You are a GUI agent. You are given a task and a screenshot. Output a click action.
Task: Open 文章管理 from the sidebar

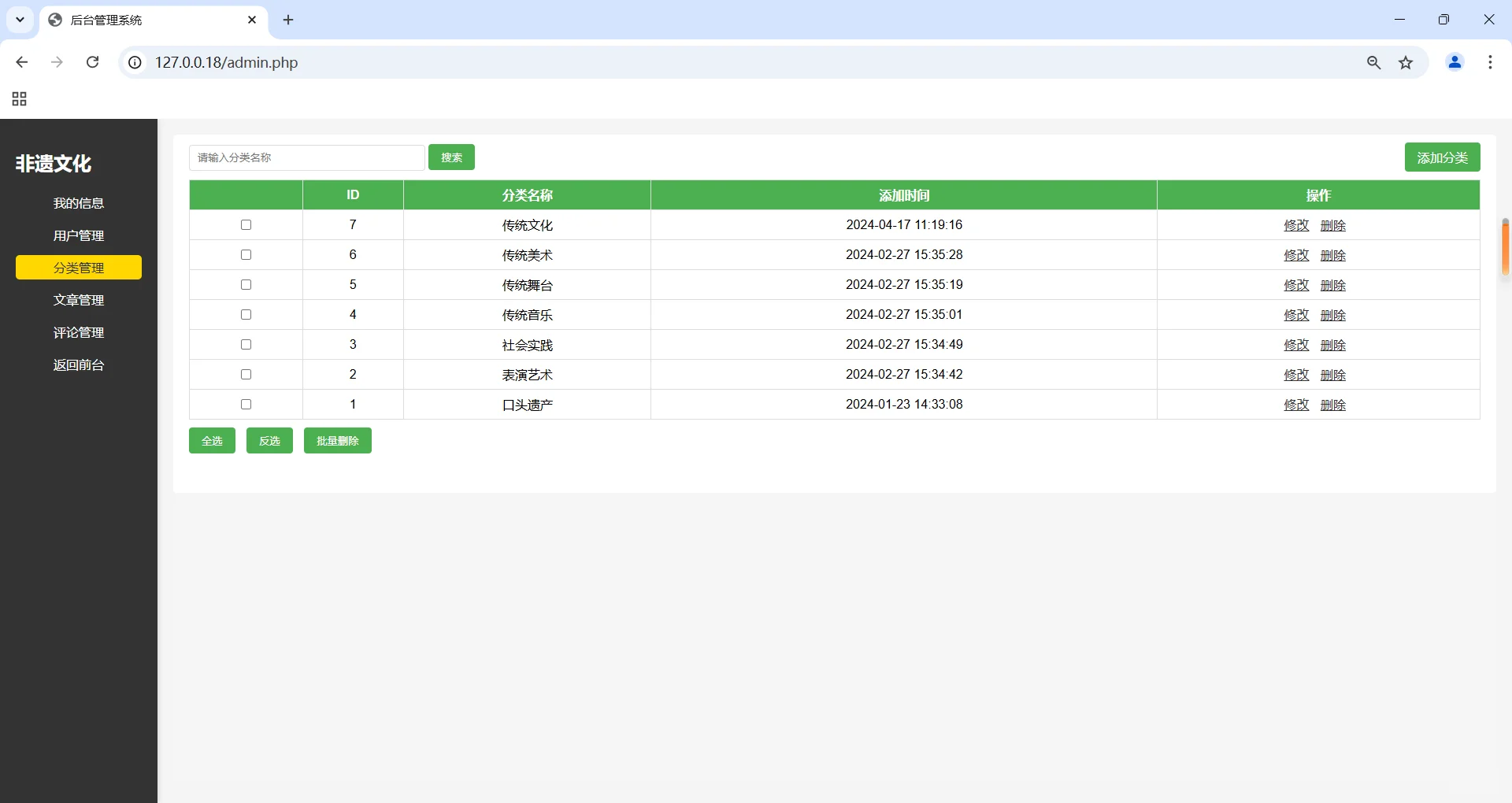tap(78, 299)
